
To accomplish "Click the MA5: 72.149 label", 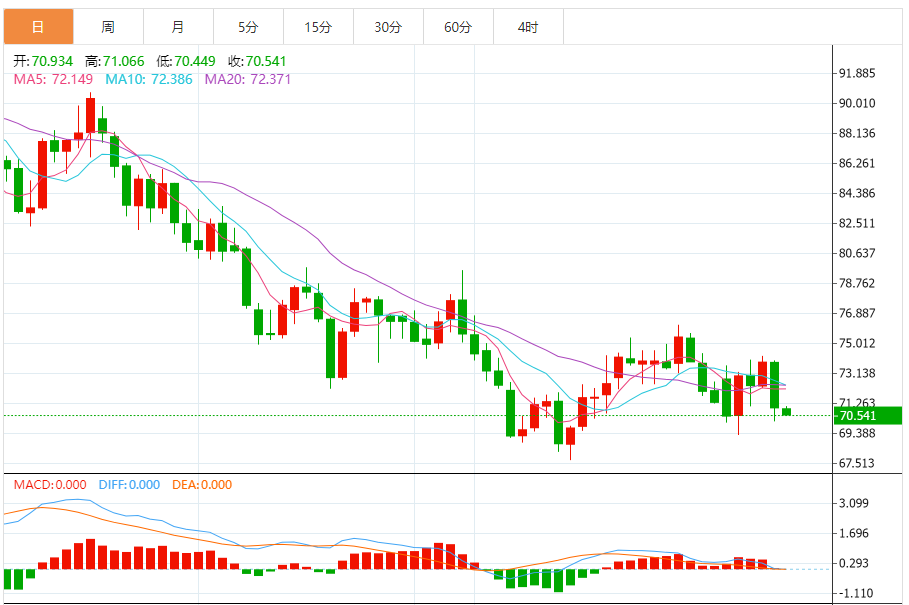I will (x=53, y=79).
